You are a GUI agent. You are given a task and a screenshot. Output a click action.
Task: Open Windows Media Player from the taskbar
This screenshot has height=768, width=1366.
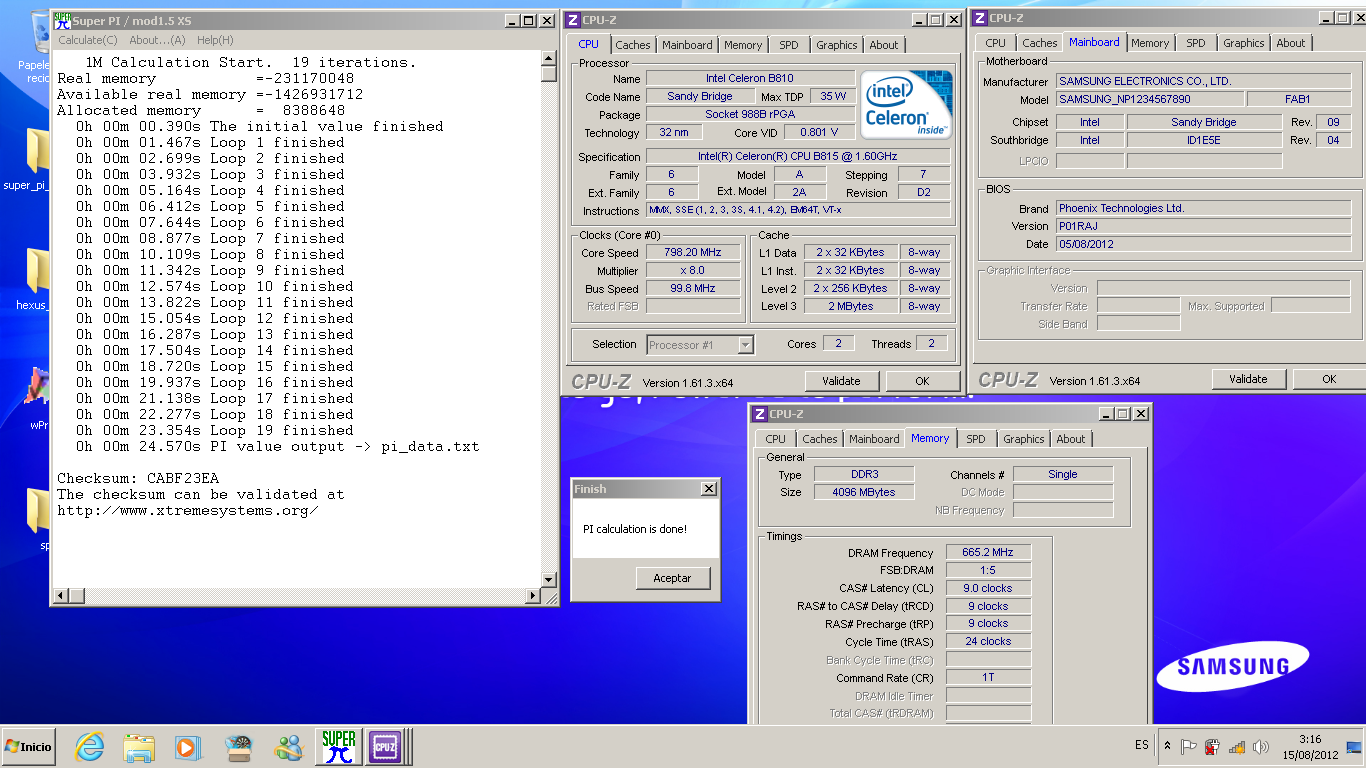(187, 747)
